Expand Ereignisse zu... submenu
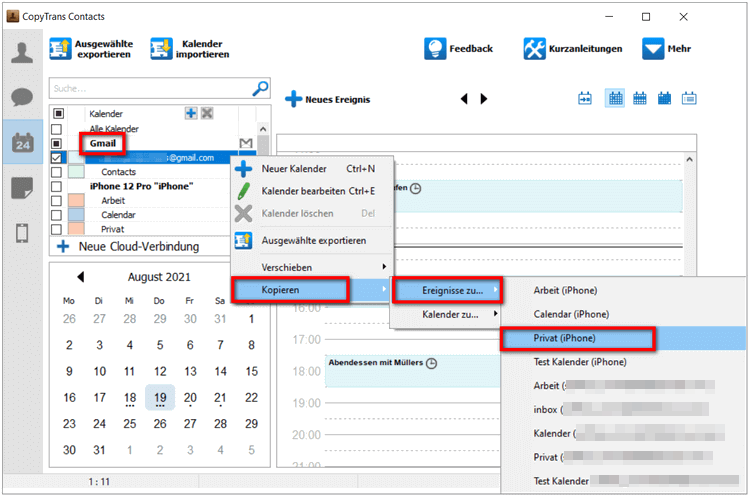Screen dimensions: 750x497 click(447, 290)
